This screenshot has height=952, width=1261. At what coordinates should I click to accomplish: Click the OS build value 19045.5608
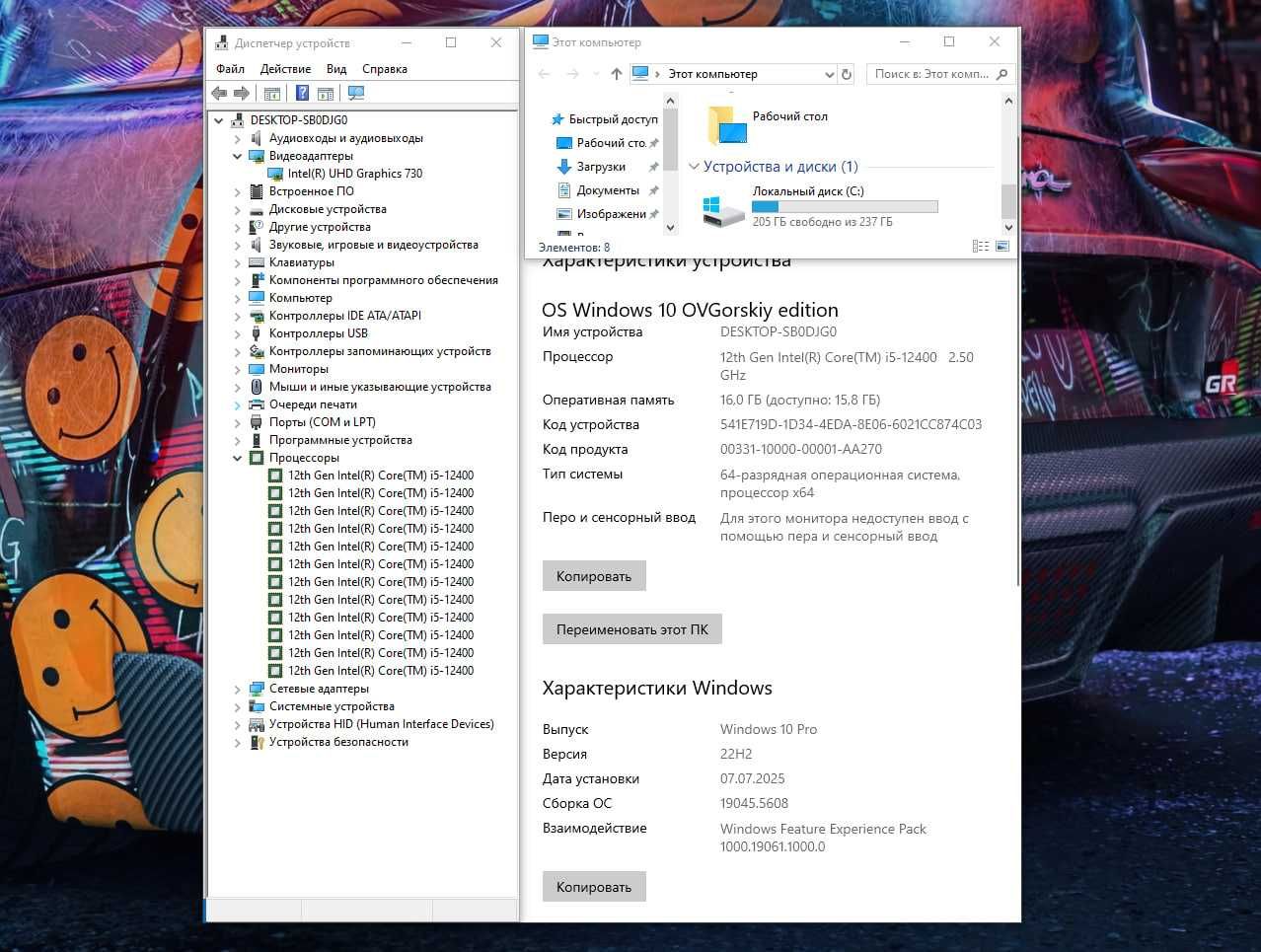click(x=754, y=803)
